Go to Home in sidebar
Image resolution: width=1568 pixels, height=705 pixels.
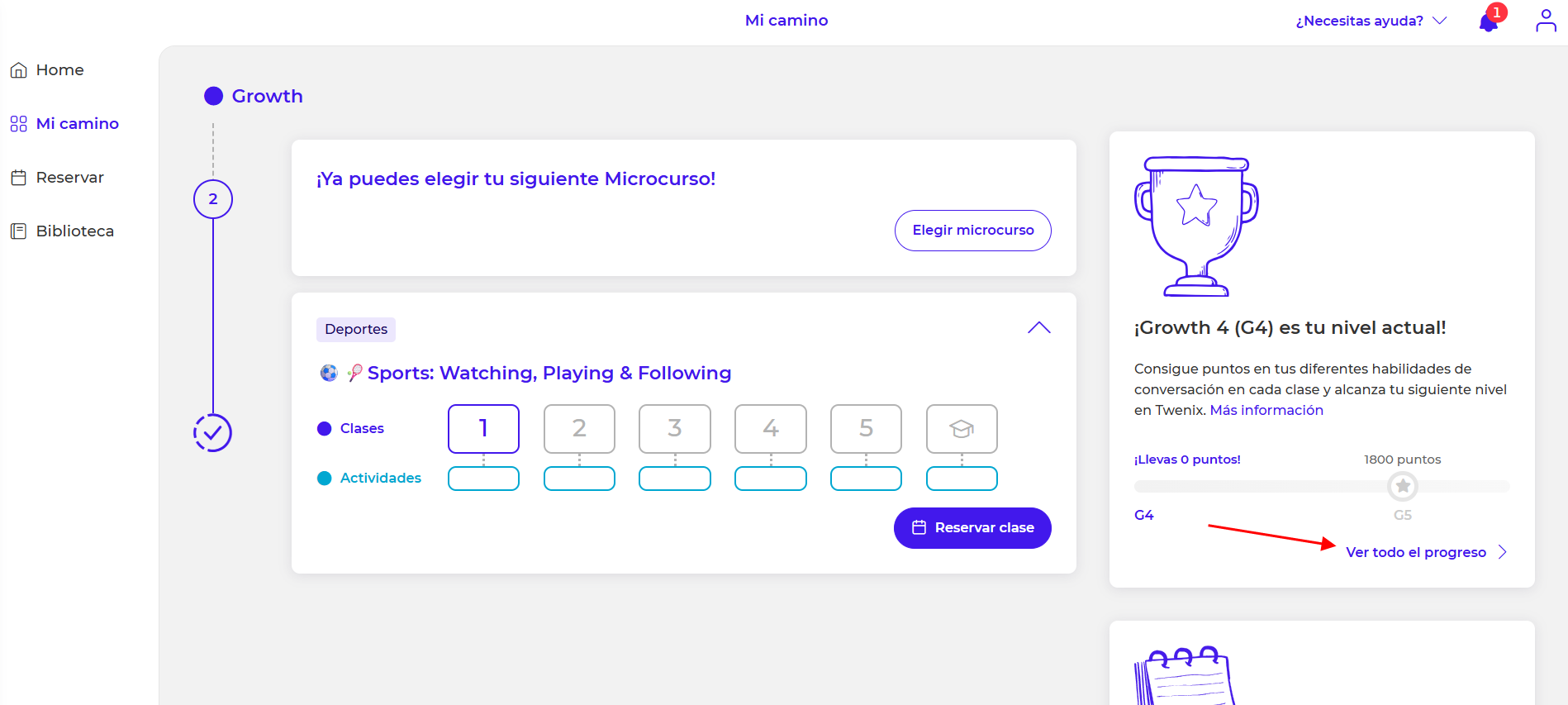pos(59,70)
